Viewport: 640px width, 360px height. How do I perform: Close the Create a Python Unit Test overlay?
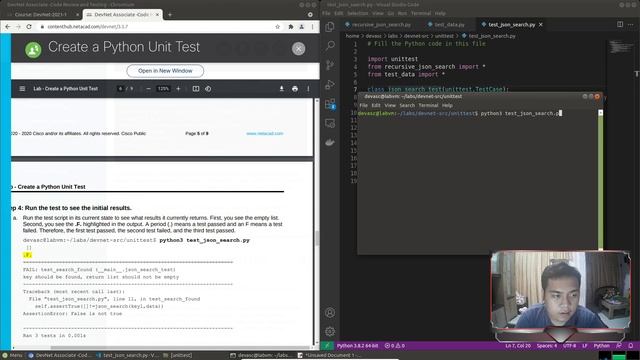(298, 49)
